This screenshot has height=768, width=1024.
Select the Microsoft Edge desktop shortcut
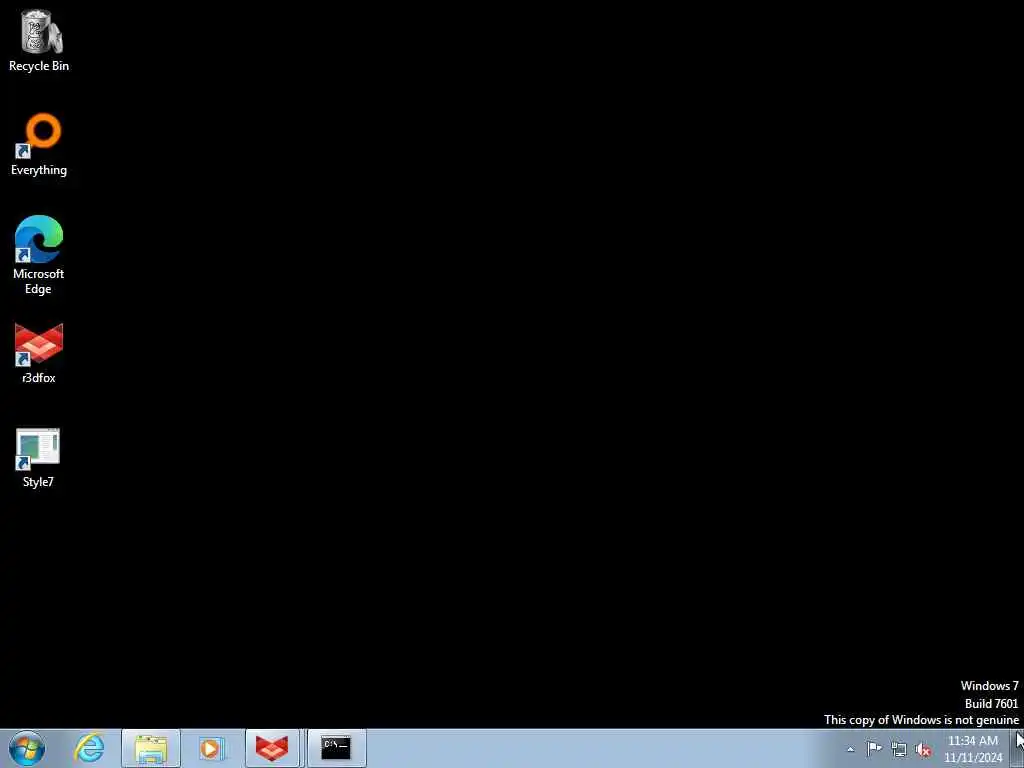(x=39, y=255)
